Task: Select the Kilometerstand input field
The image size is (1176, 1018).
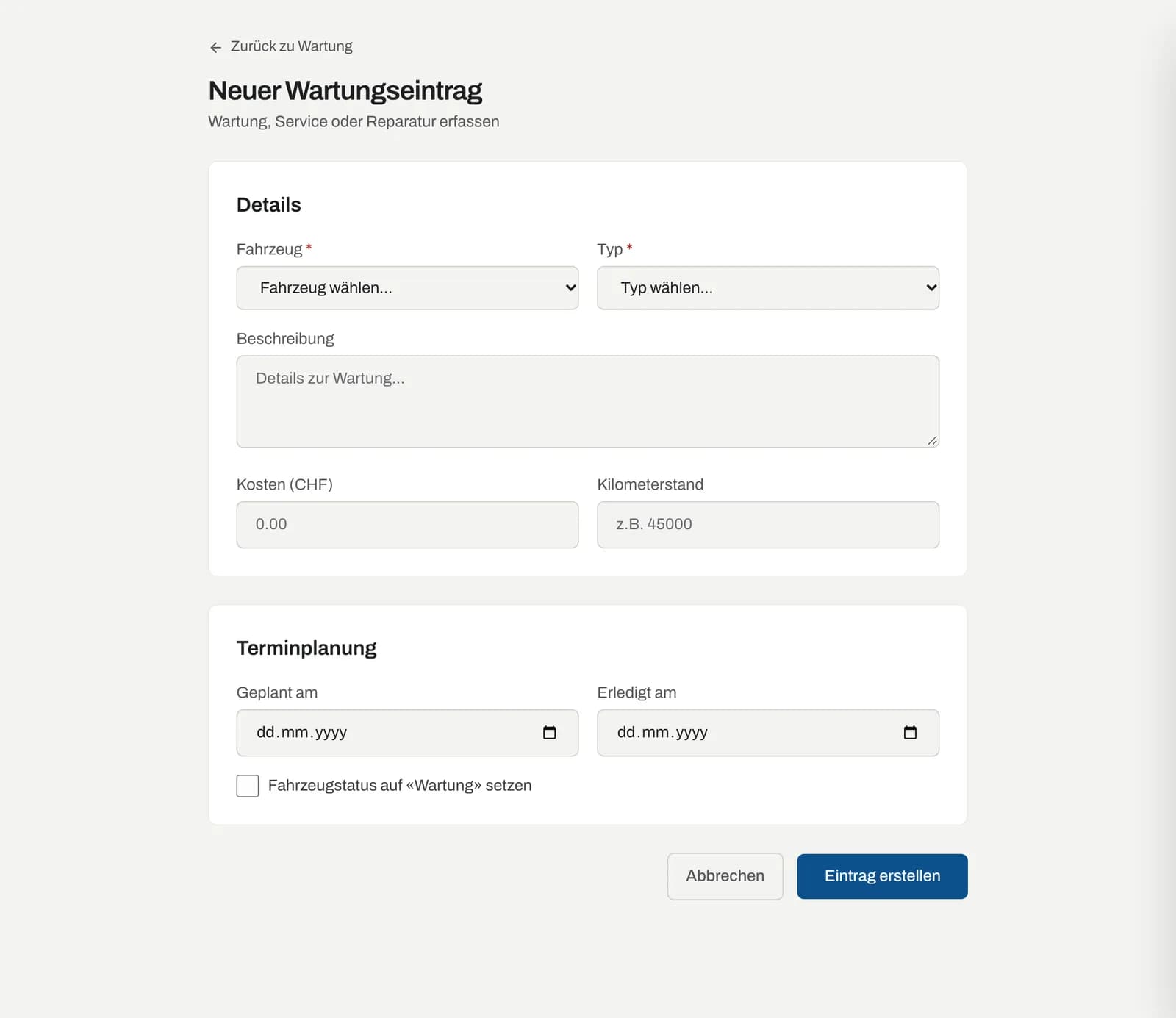Action: (x=768, y=525)
